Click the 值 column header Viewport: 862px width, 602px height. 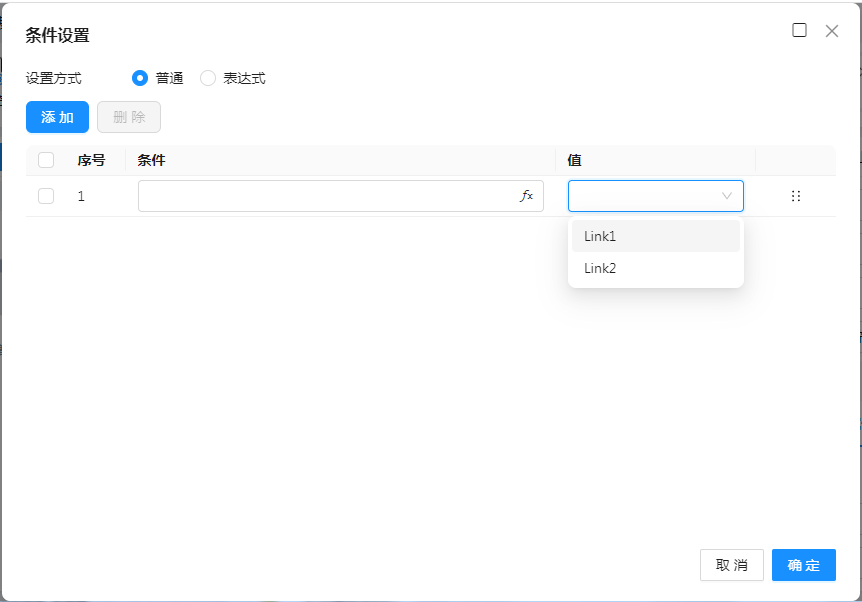575,160
